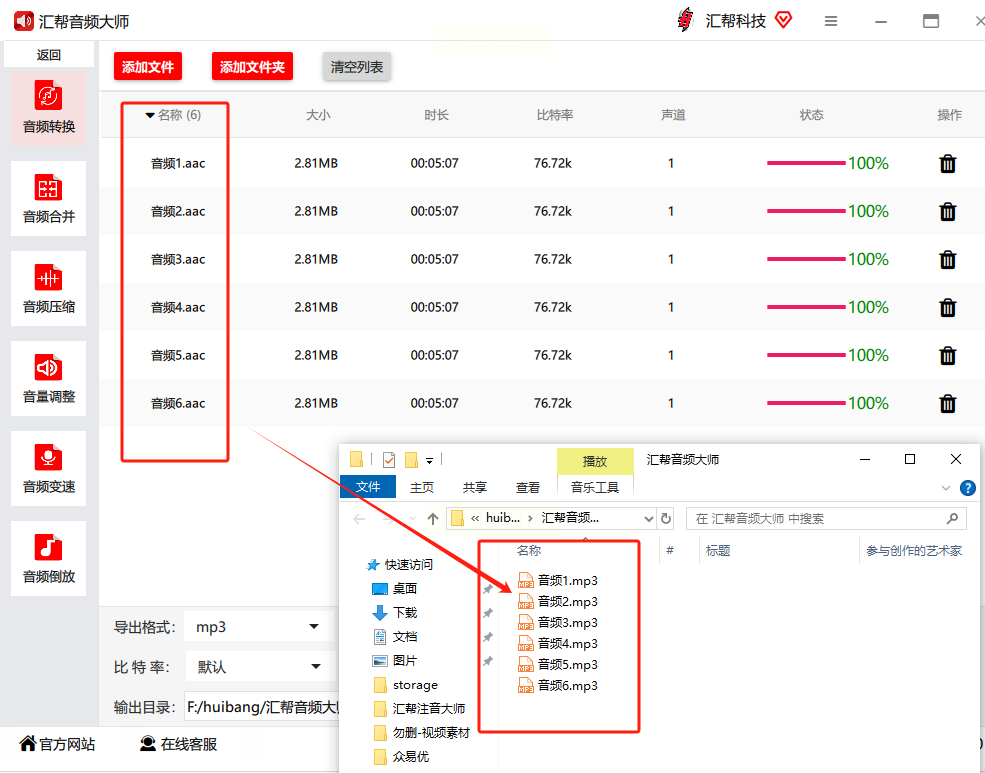
Task: Click the 在 汇帮音频大师 中搜索 search box
Action: click(x=826, y=519)
